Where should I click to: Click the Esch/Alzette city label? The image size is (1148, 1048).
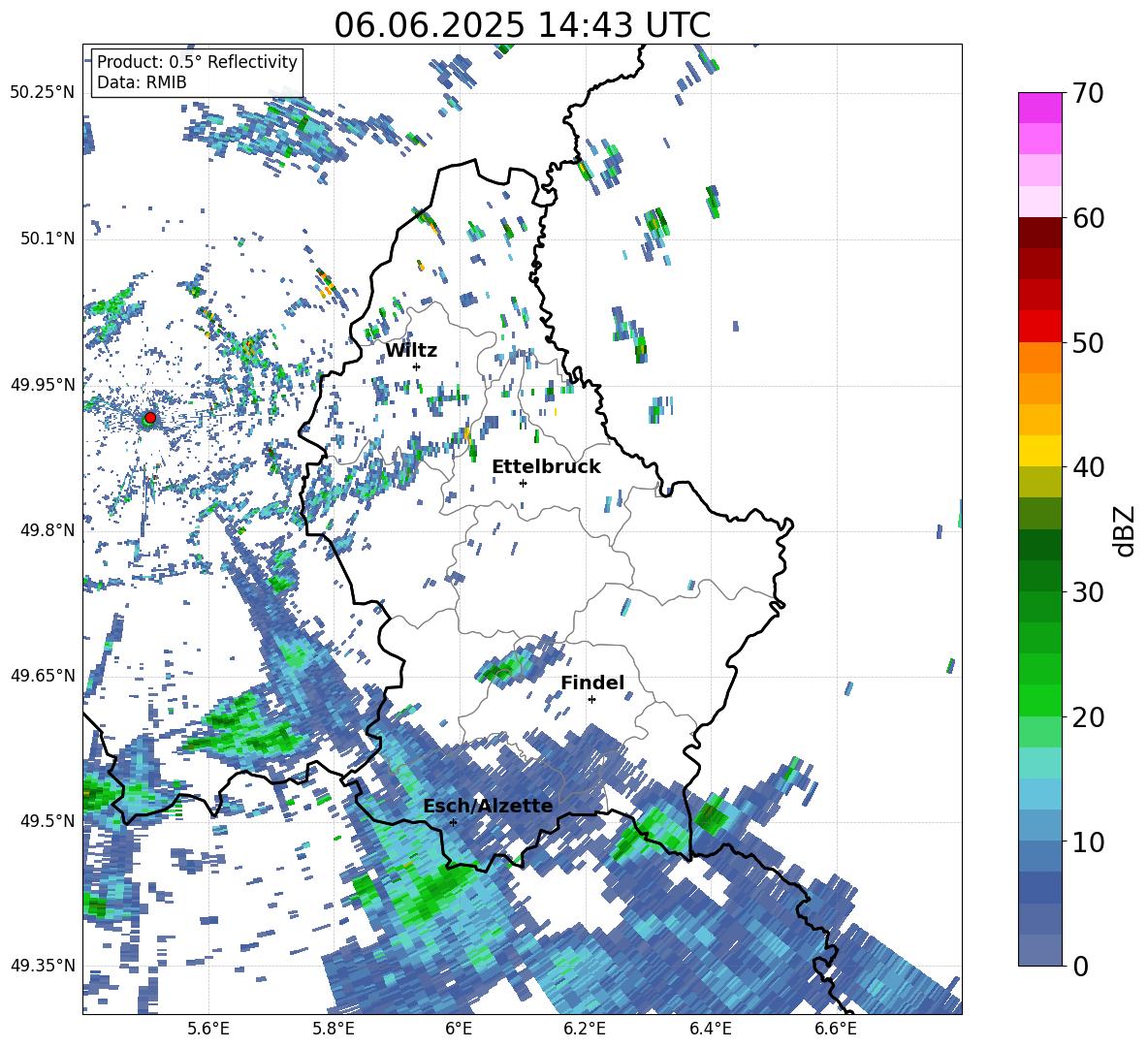click(x=488, y=806)
